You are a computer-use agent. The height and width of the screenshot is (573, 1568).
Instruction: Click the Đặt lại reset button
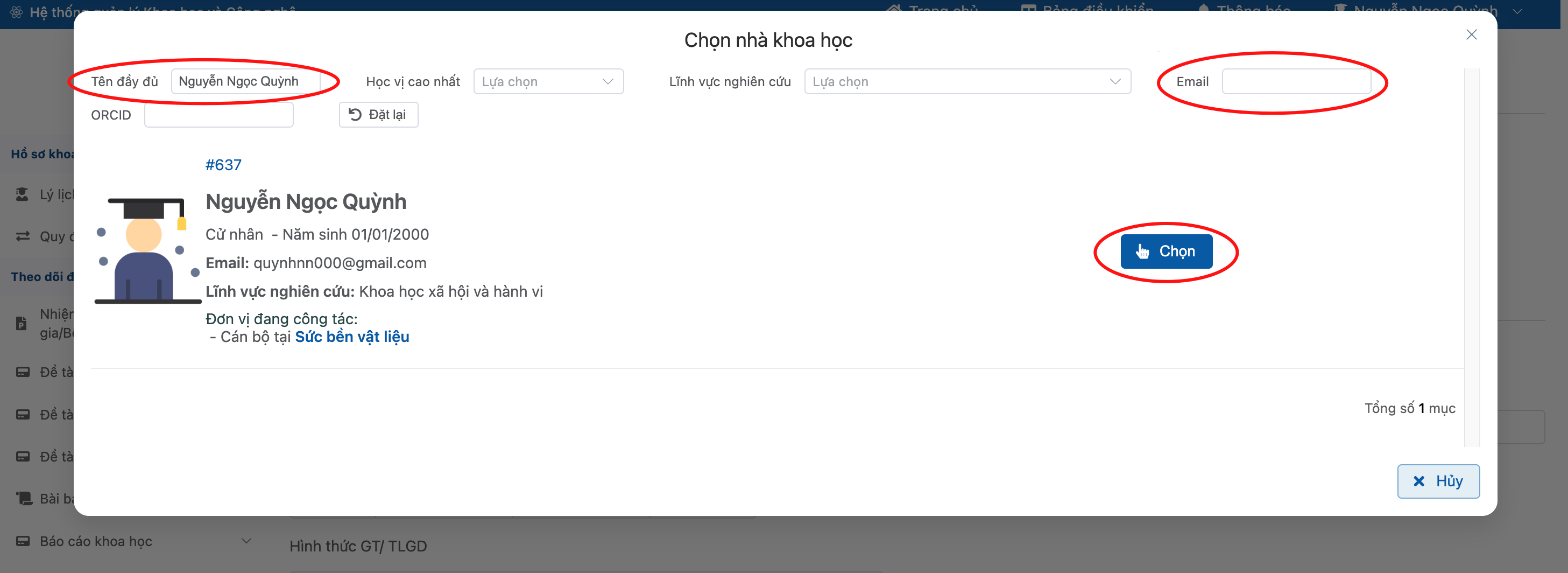(378, 115)
